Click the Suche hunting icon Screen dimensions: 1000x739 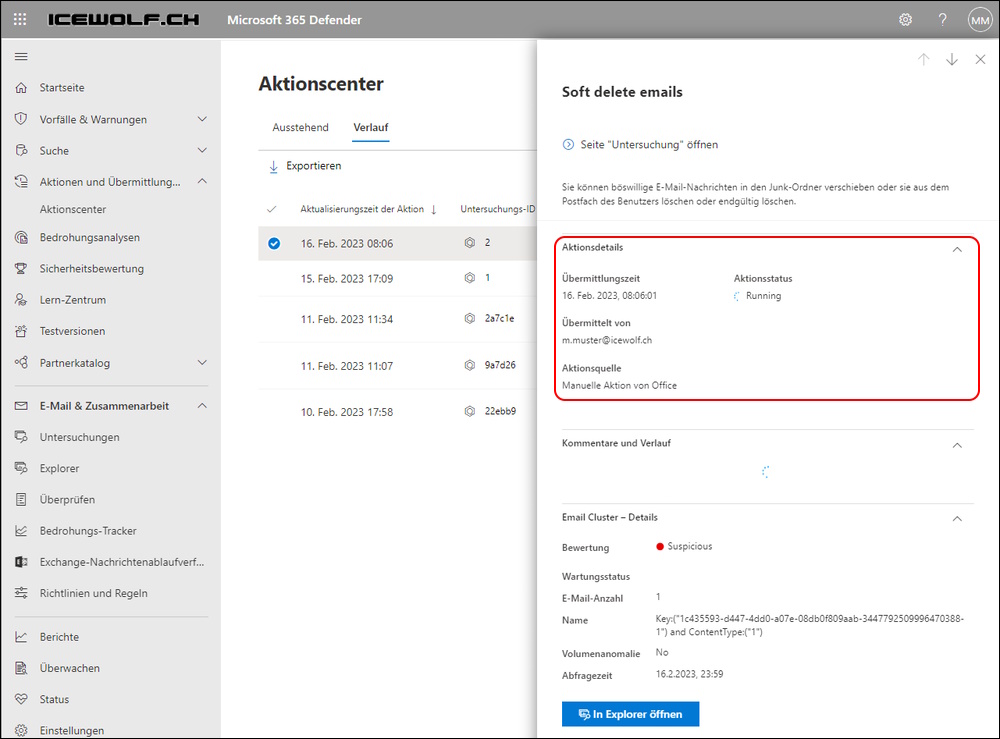tap(21, 150)
